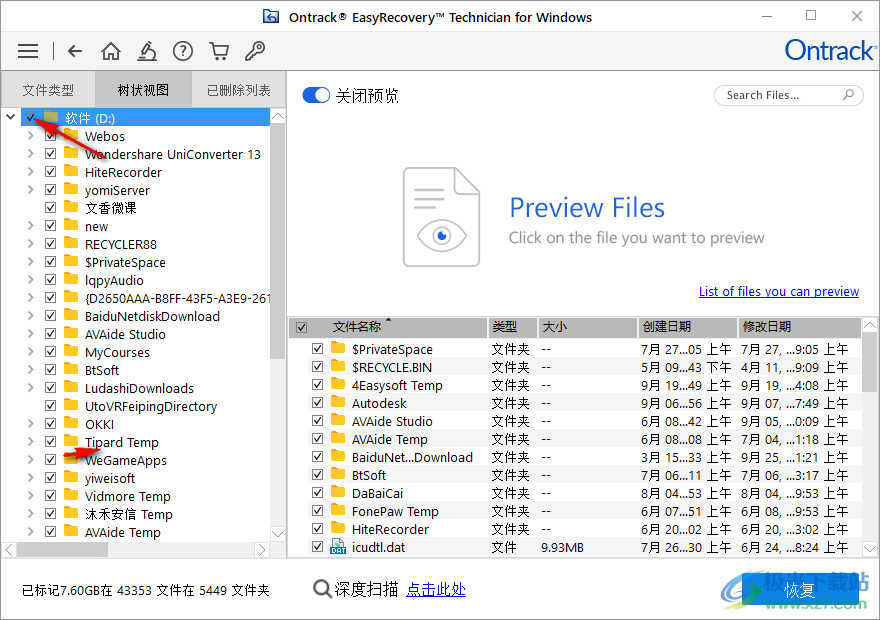Open the Help question mark icon
The width and height of the screenshot is (880, 620).
(183, 51)
